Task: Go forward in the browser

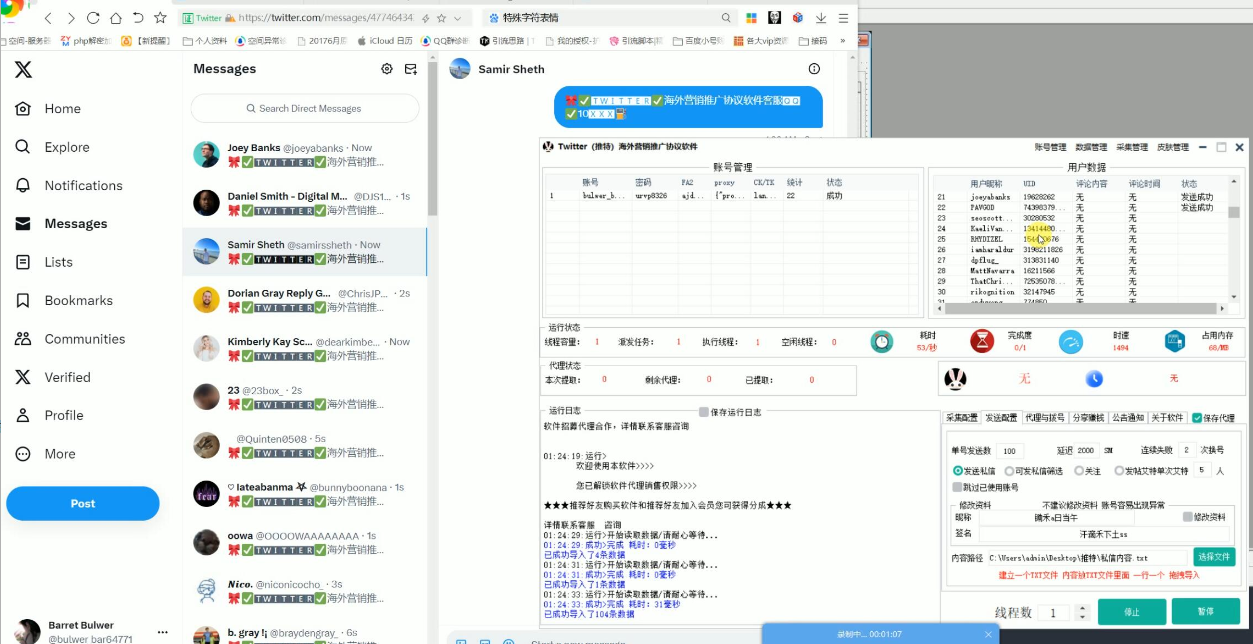Action: (71, 18)
